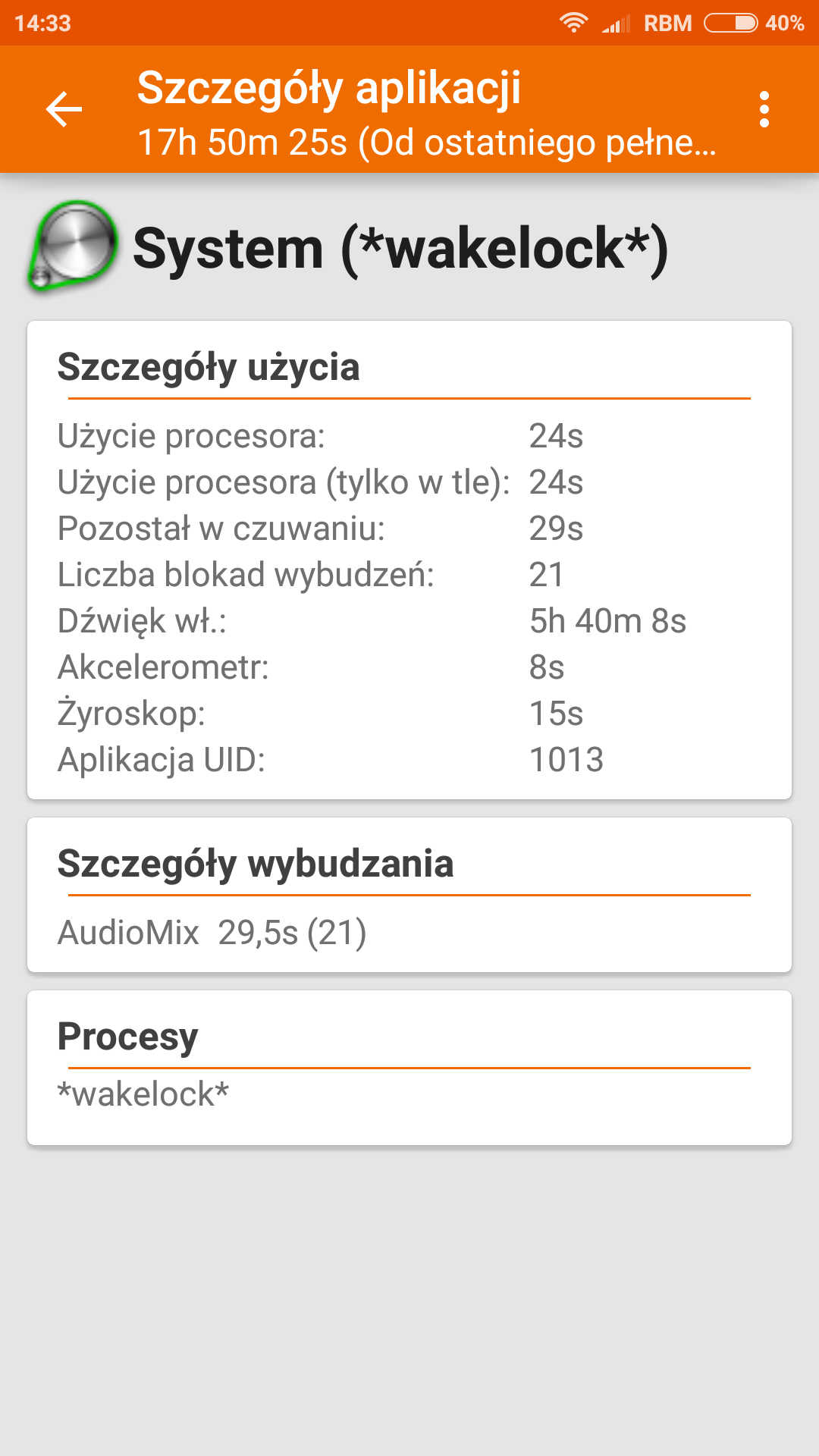Tap the Wi-Fi status bar icon
Viewport: 819px width, 1456px height.
[573, 23]
